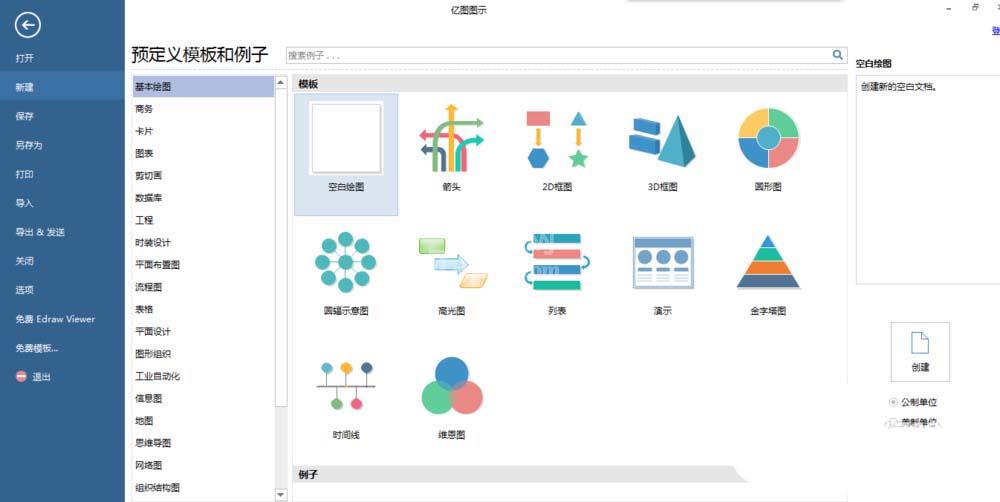Viewport: 1000px width, 502px height.
Task: Open 选项 options menu item
Action: click(25, 290)
